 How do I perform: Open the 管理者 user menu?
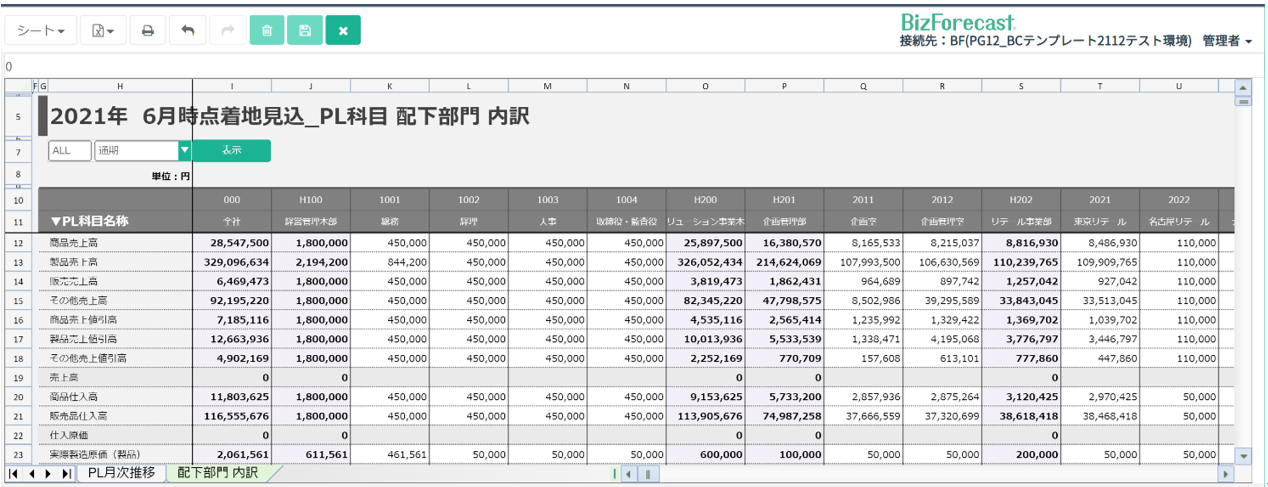[1227, 41]
